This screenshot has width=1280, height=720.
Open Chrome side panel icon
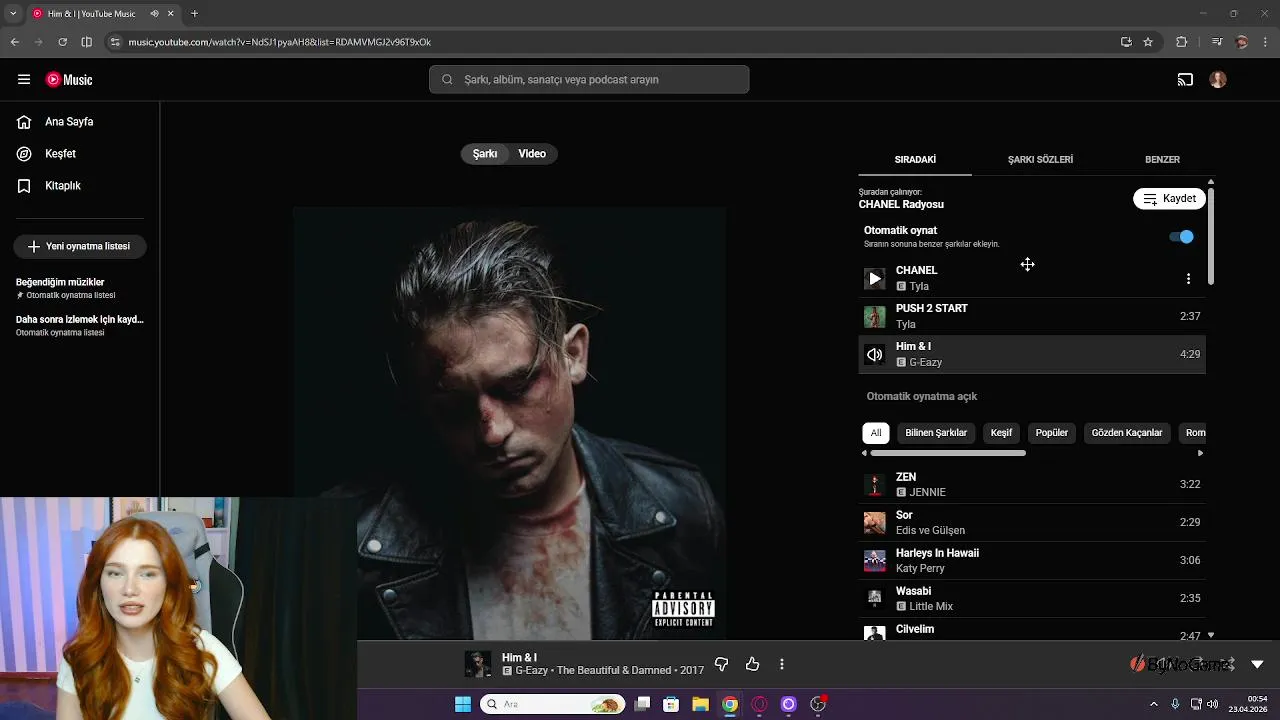point(87,42)
